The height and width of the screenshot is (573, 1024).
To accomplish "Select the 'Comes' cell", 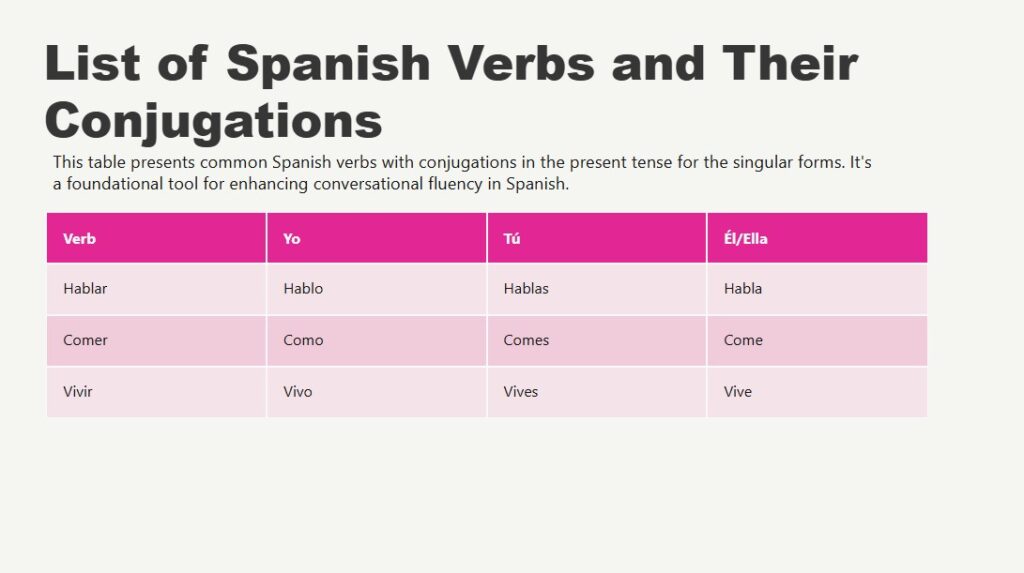I will [x=596, y=340].
